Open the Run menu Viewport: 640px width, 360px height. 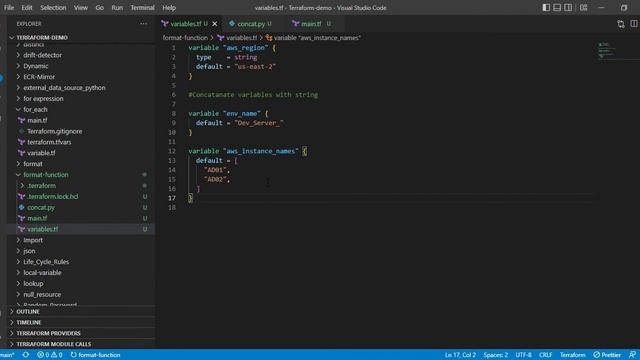tap(117, 8)
